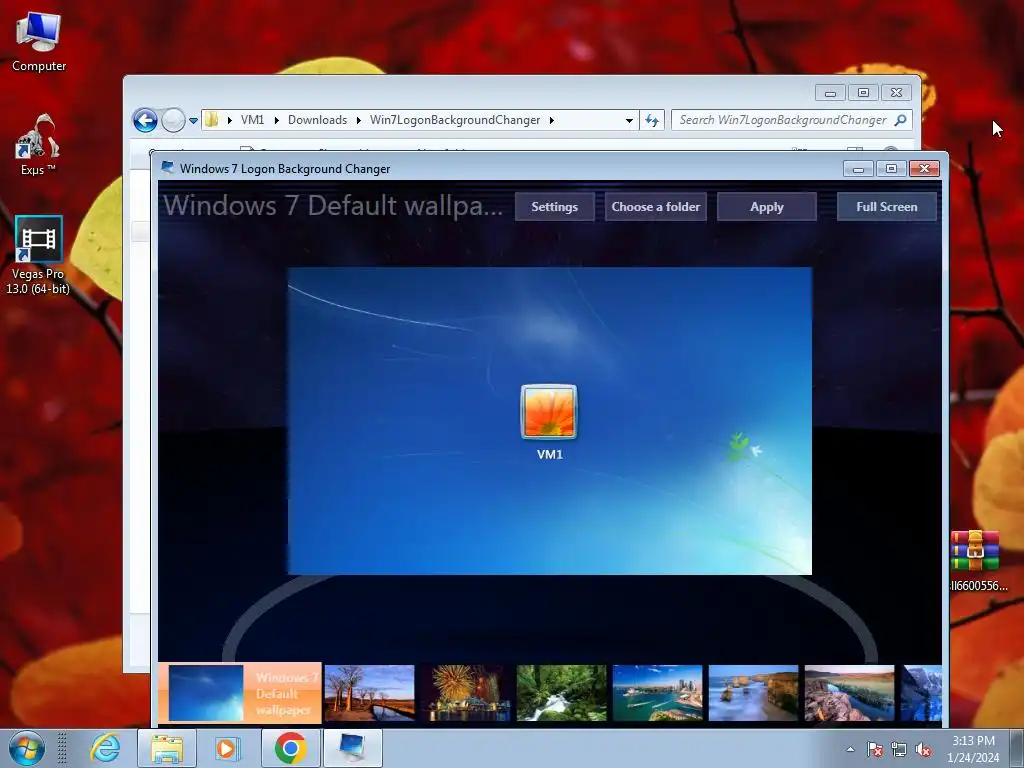Select the Windows 7 Default wallpaper thumbnail

pos(240,693)
